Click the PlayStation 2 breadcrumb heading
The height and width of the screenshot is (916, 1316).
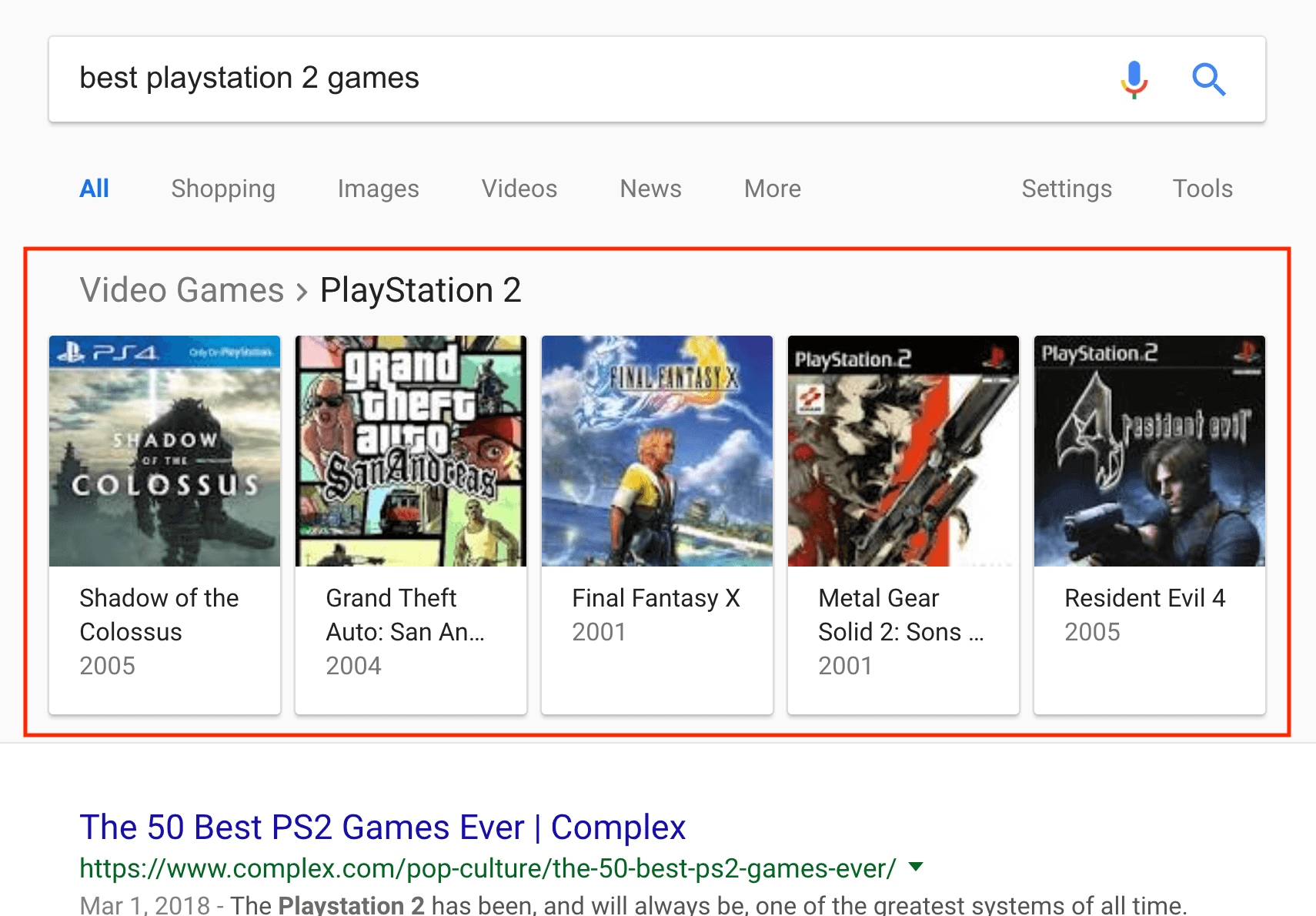tap(421, 290)
